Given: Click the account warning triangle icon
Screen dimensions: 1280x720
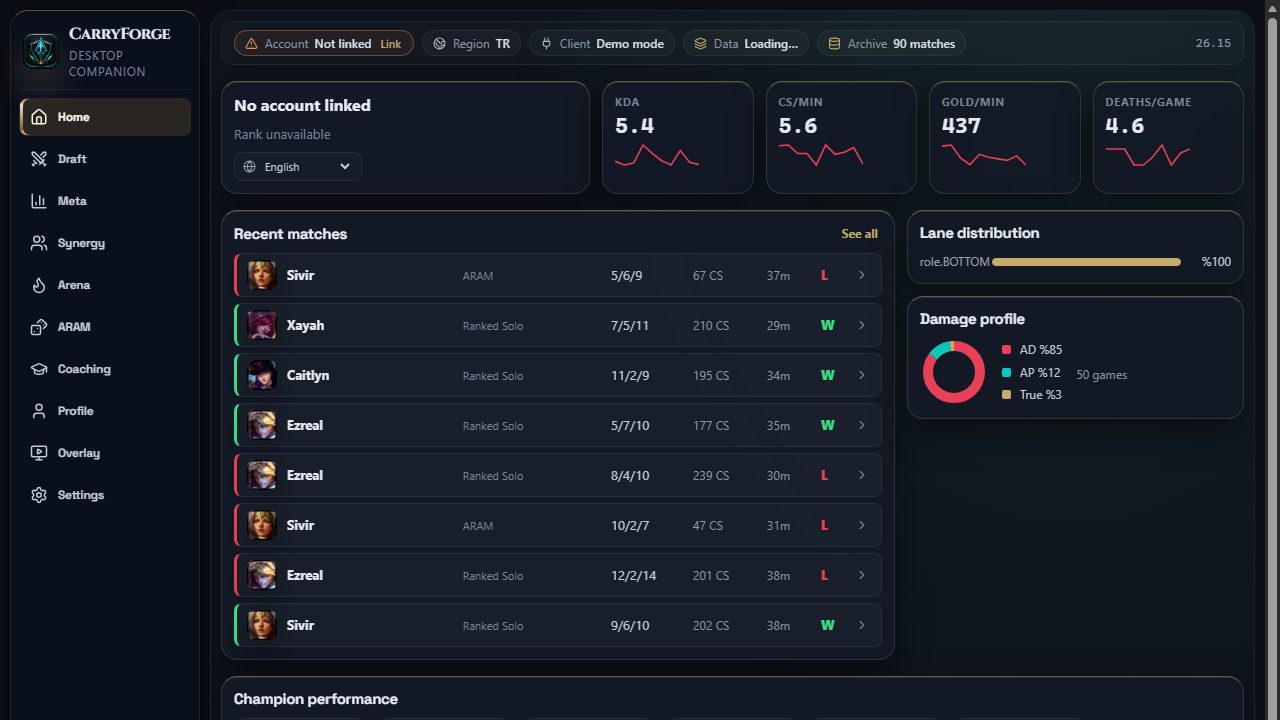Looking at the screenshot, I should click(250, 44).
